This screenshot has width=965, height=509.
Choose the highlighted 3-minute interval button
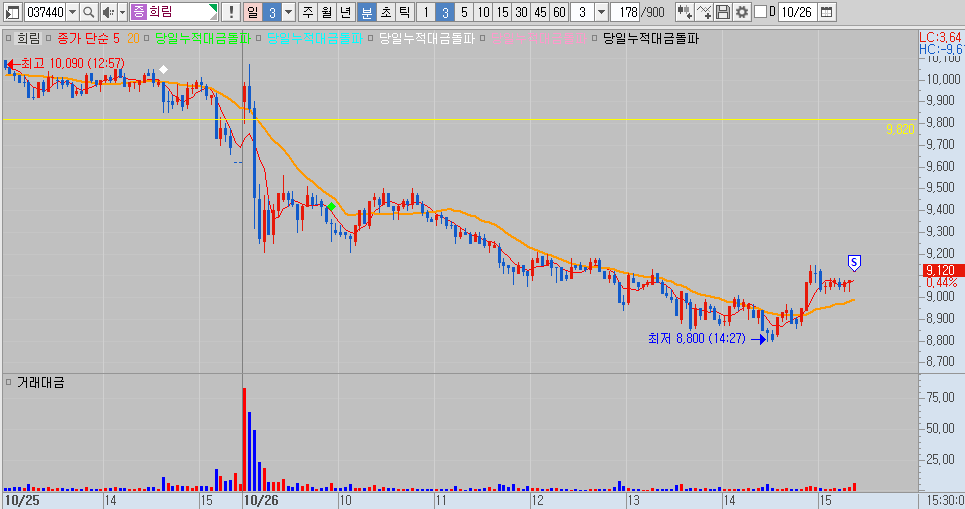coord(445,12)
